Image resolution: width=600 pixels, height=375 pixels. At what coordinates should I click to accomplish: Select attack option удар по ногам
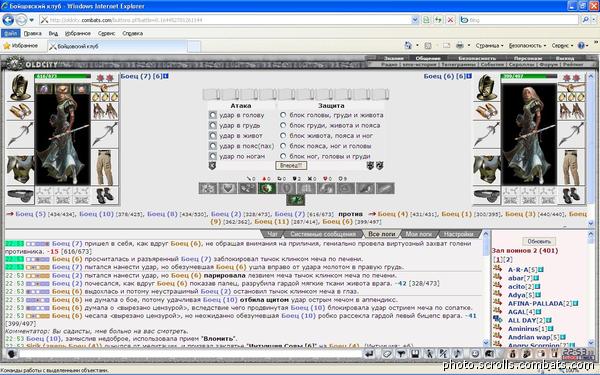pos(213,156)
